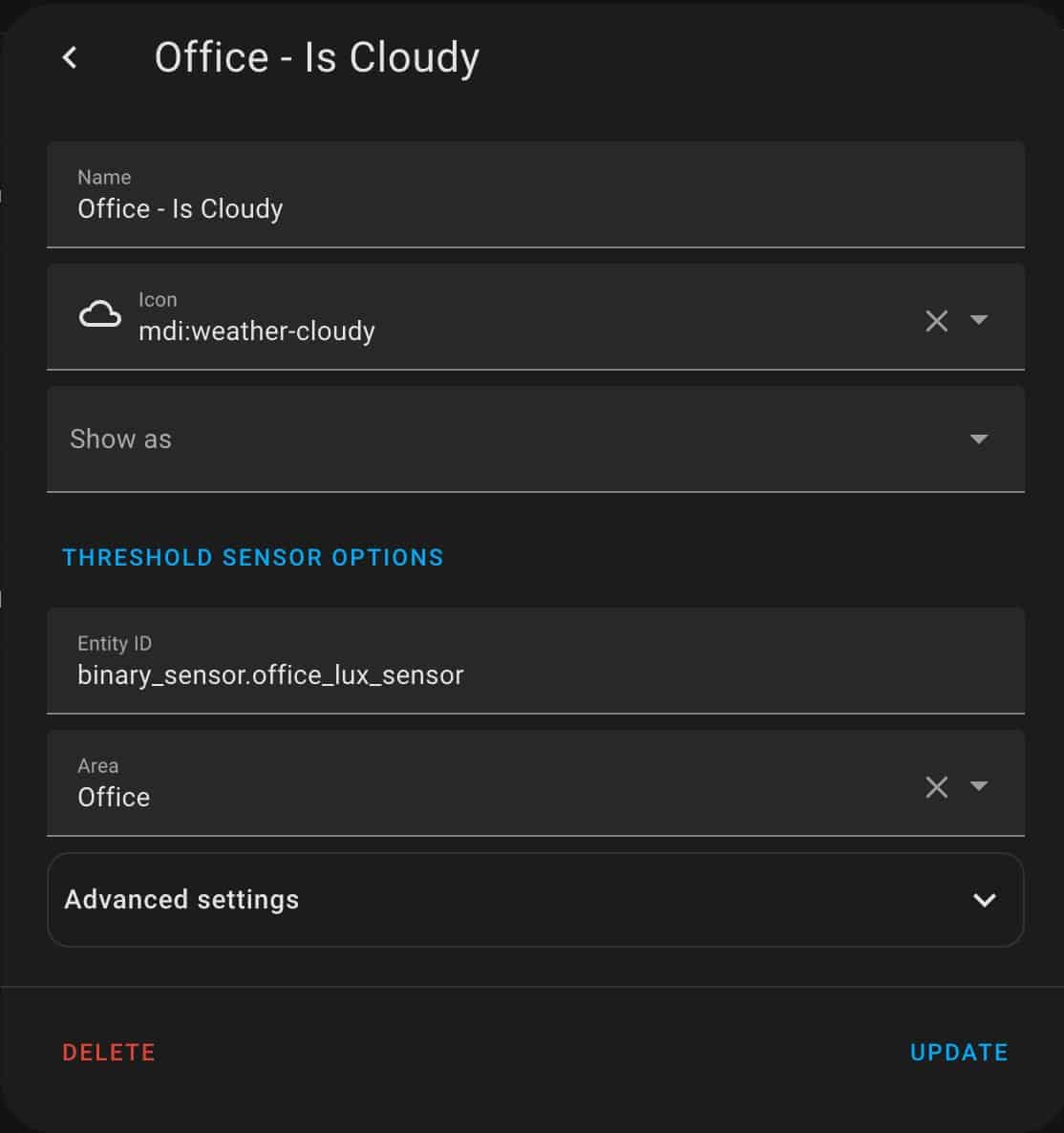Click the cloud icon preview
The image size is (1064, 1133).
click(99, 315)
